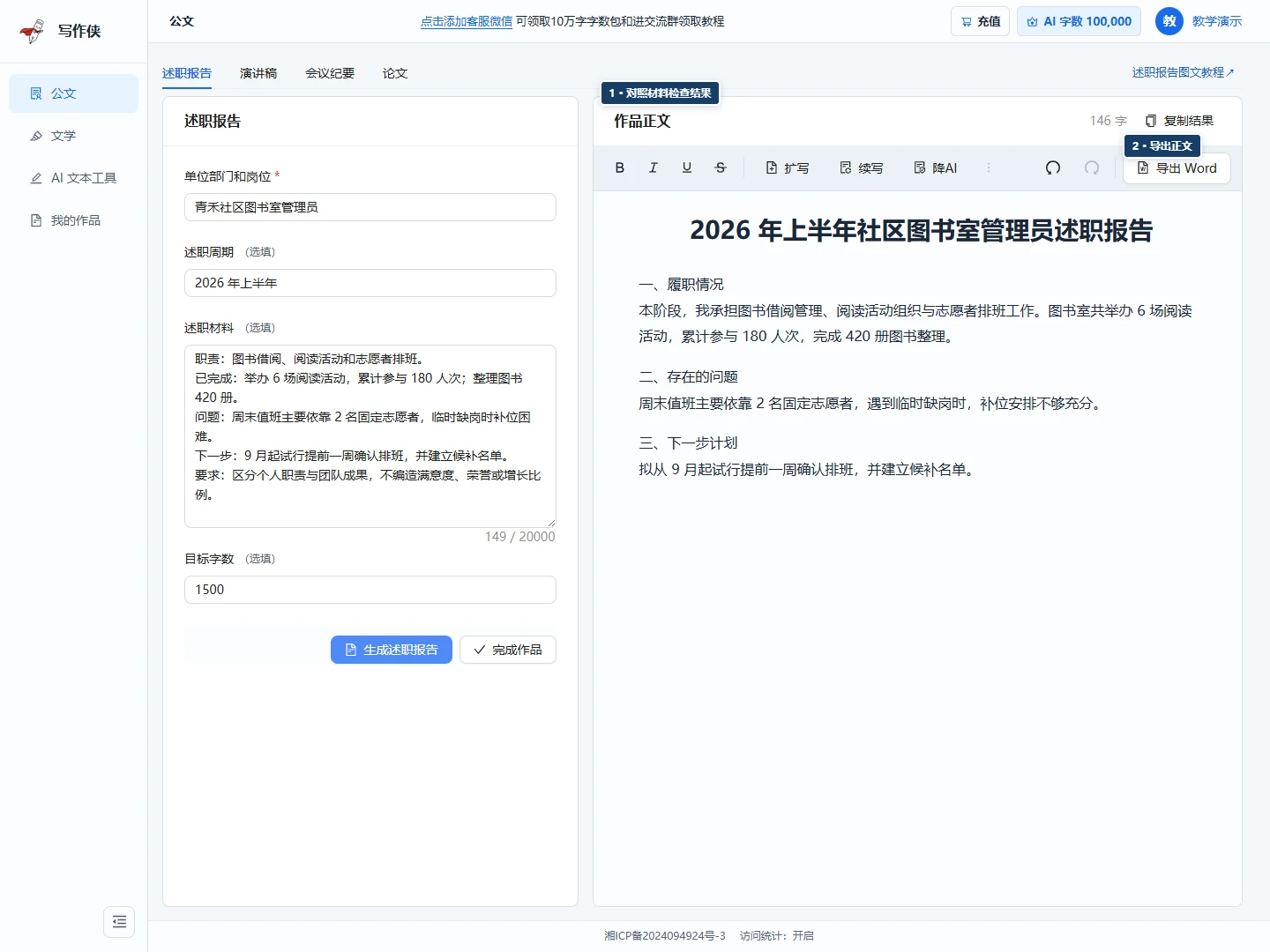This screenshot has width=1270, height=952.
Task: Open the 点击添加客服微信 link
Action: pyautogui.click(x=467, y=21)
